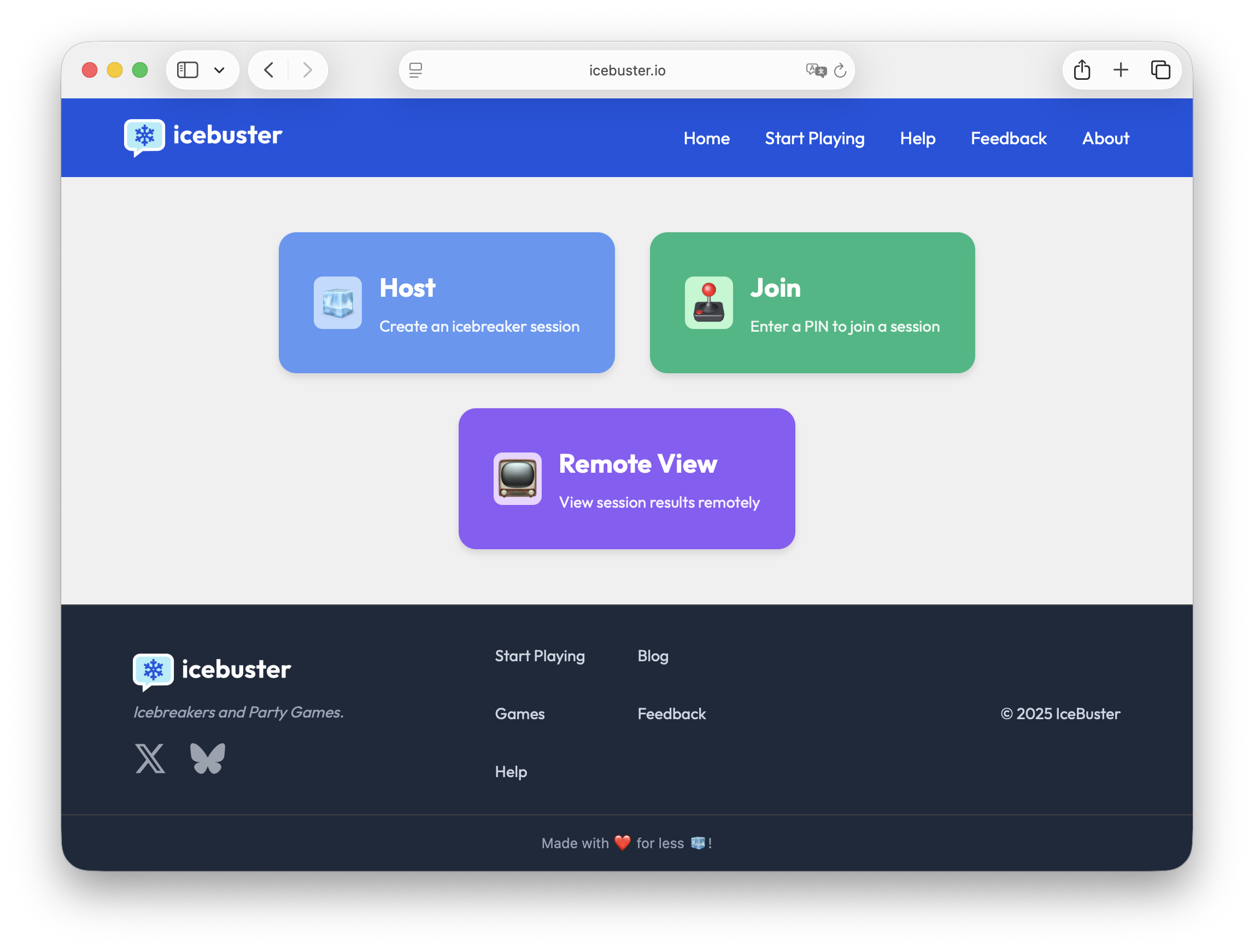This screenshot has height=952, width=1254.
Task: Go back to previous page
Action: (269, 70)
